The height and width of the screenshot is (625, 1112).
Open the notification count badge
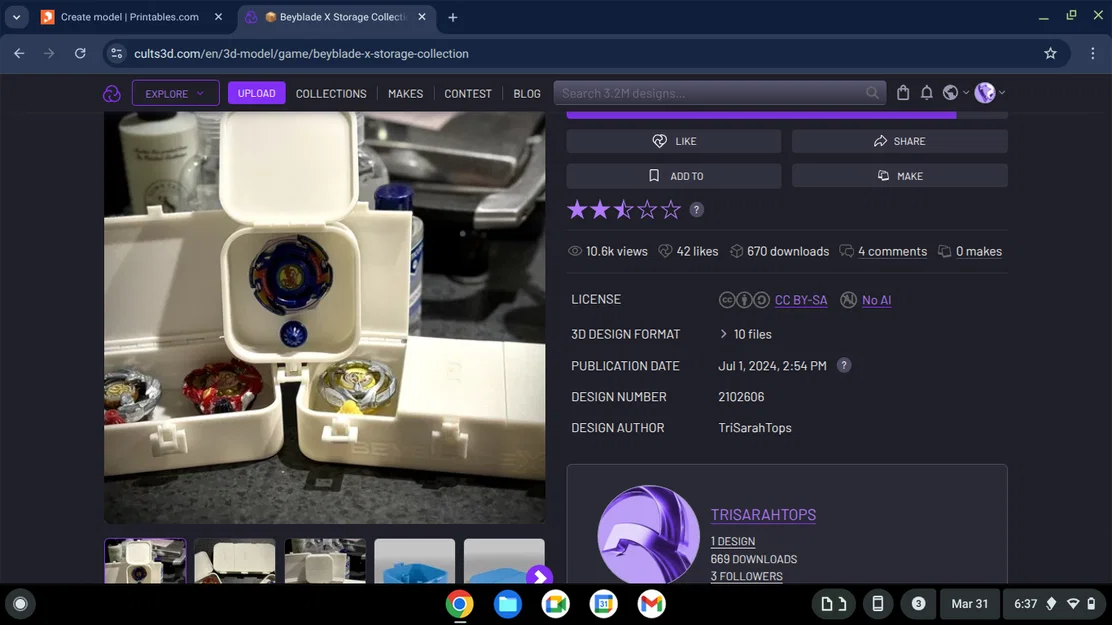pyautogui.click(x=918, y=604)
